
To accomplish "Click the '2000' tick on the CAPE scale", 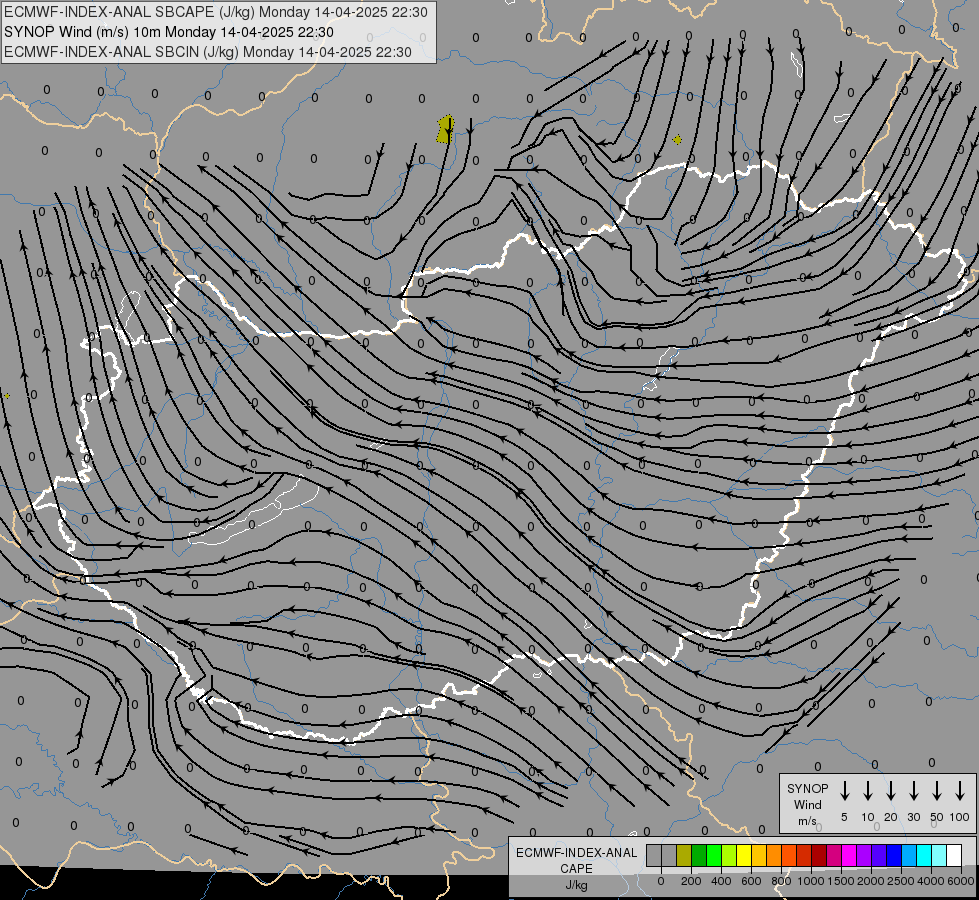I will [x=871, y=881].
